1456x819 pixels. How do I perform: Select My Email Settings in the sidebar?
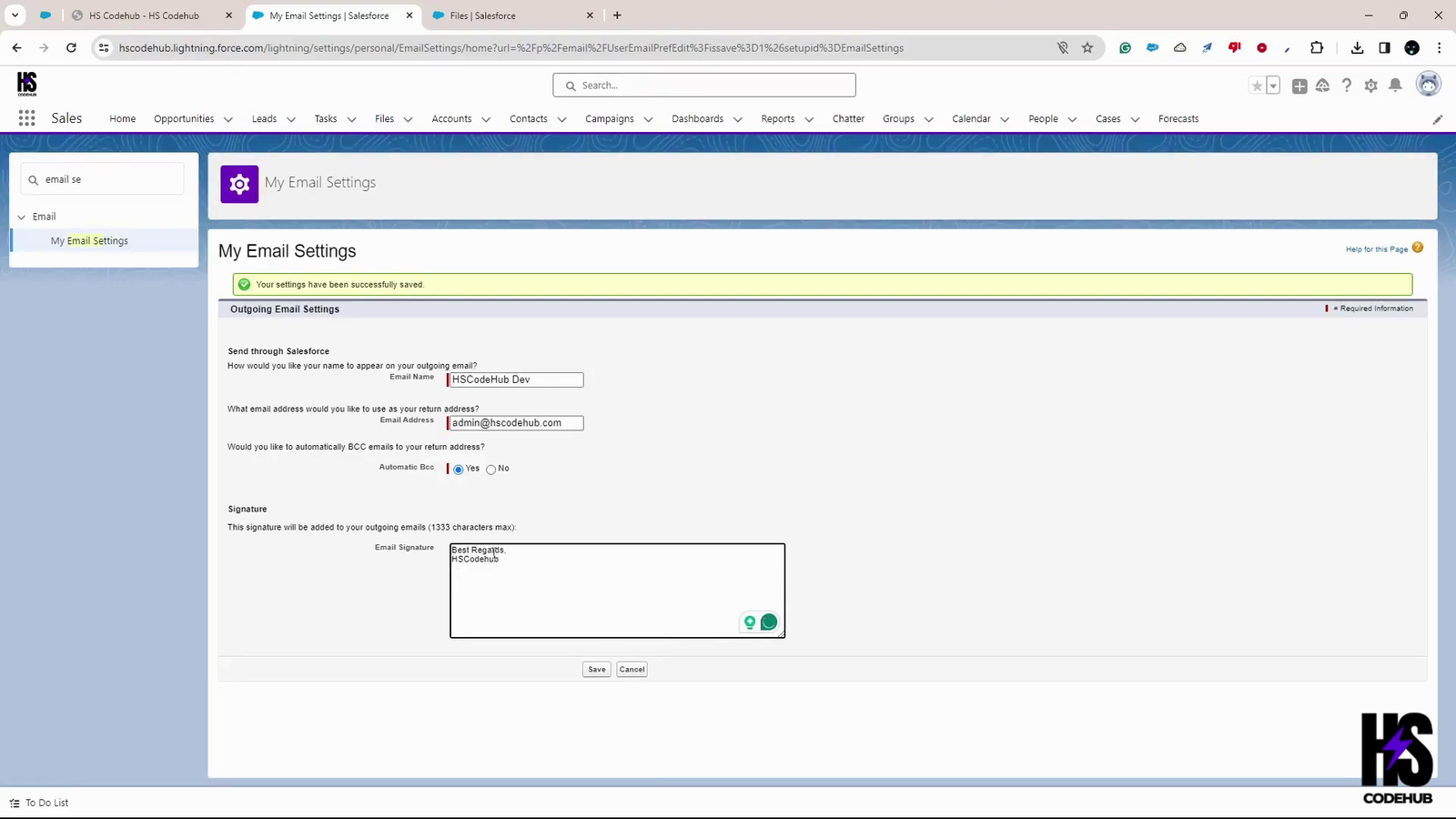[x=89, y=241]
